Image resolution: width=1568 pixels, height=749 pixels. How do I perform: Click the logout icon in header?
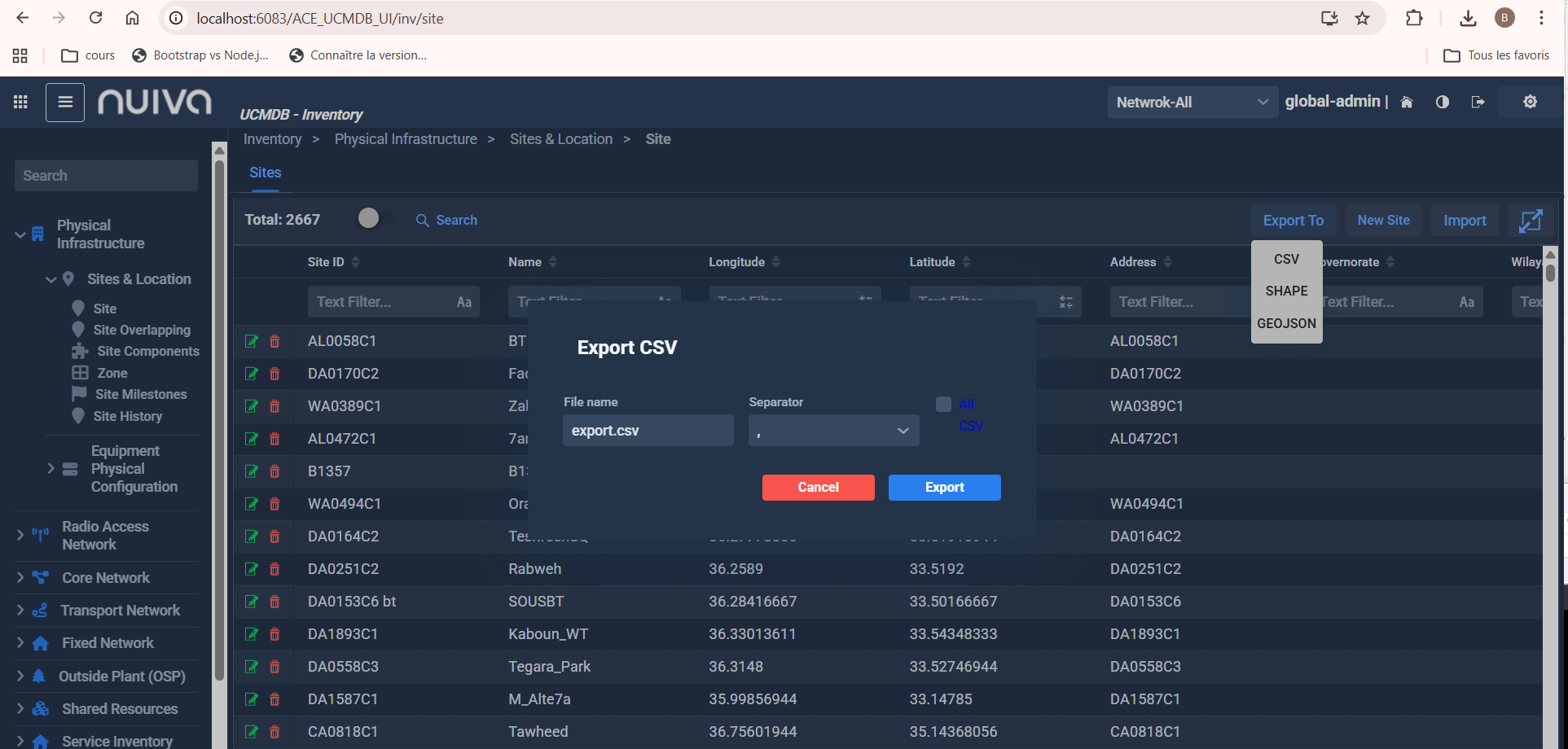[1478, 102]
